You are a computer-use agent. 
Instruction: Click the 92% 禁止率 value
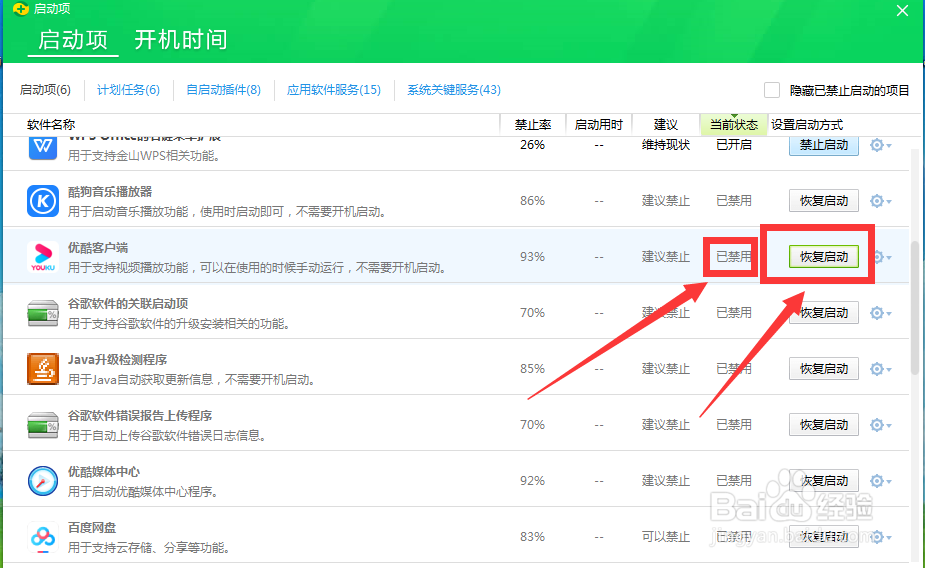coord(532,481)
